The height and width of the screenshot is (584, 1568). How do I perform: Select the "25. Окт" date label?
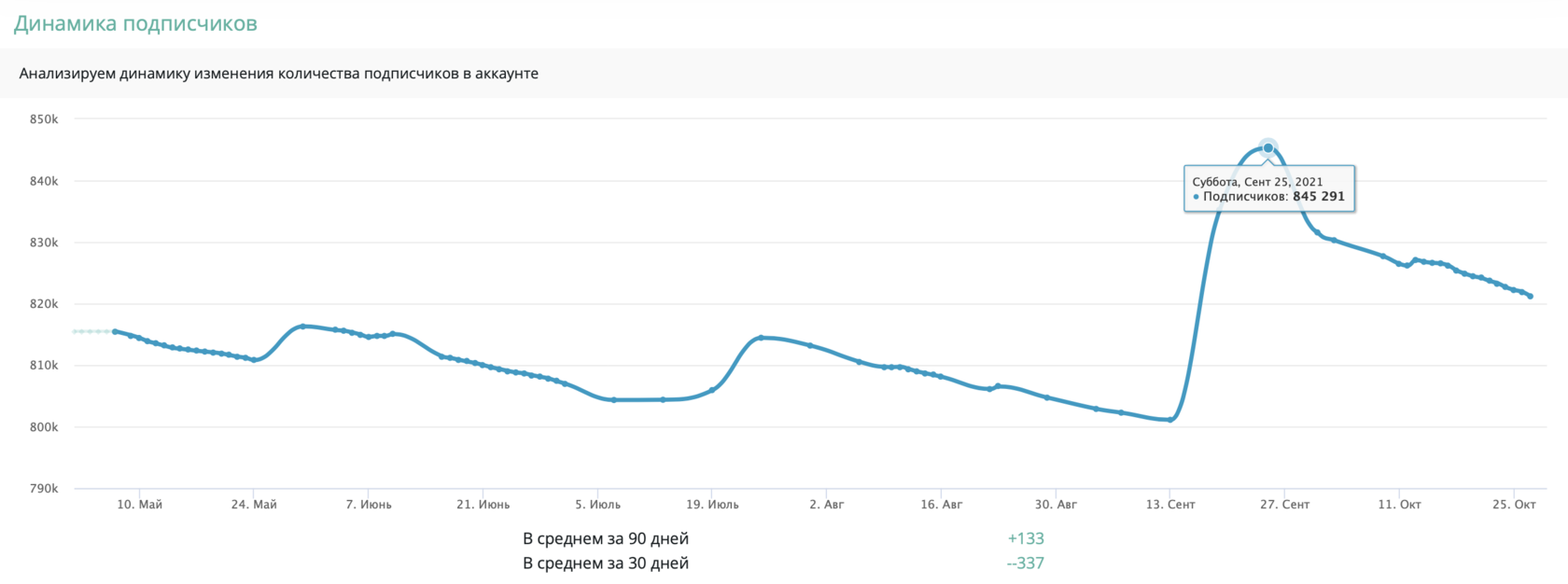[1514, 505]
